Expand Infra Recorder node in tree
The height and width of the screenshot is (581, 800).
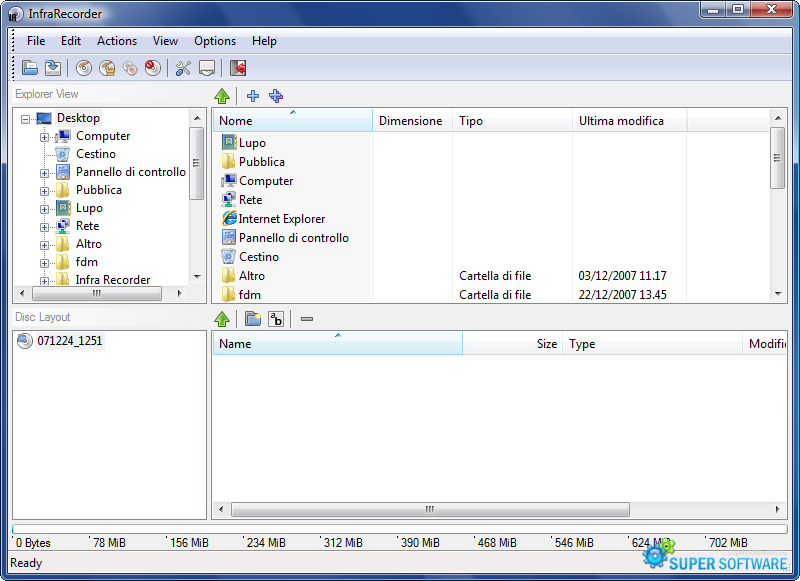44,281
